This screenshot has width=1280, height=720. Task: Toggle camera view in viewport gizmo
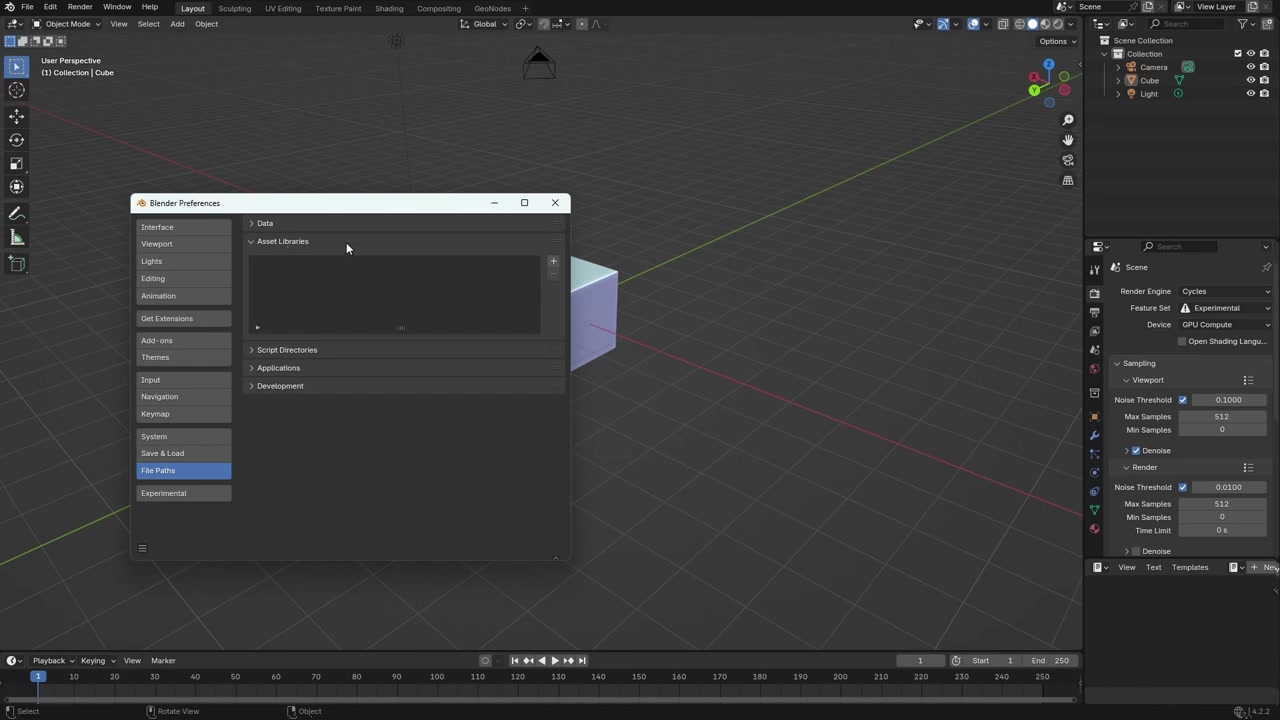coord(1068,160)
